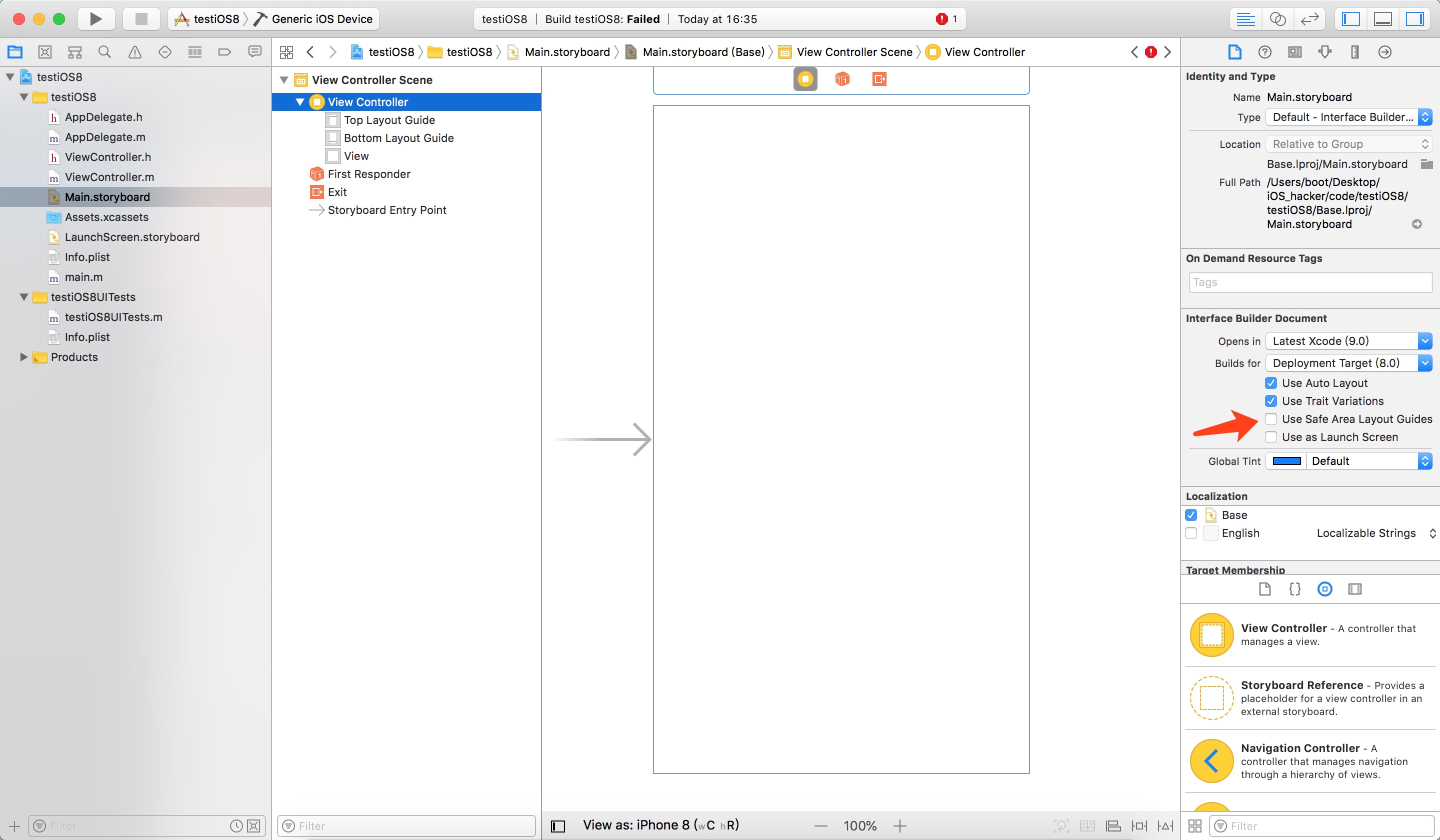Enable Use Safe Area Layout Guides
1440x840 pixels.
point(1271,419)
